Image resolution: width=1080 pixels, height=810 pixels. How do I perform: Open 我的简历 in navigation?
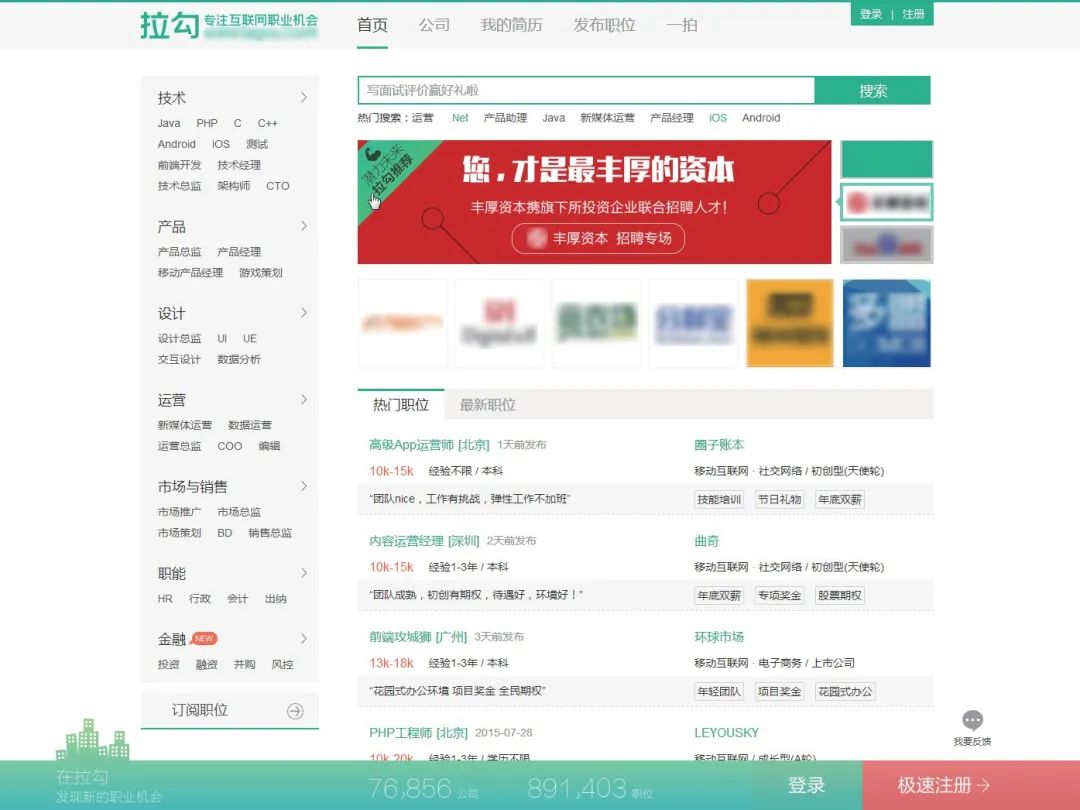click(x=511, y=25)
